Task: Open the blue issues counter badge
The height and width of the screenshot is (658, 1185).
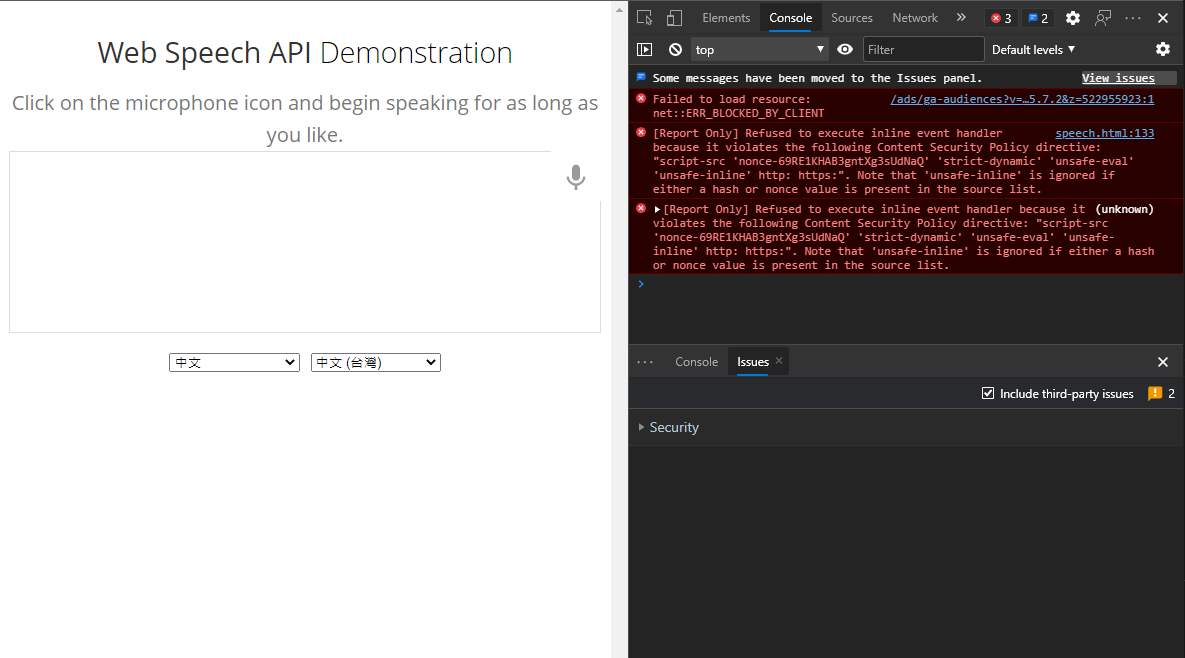Action: [x=1038, y=18]
